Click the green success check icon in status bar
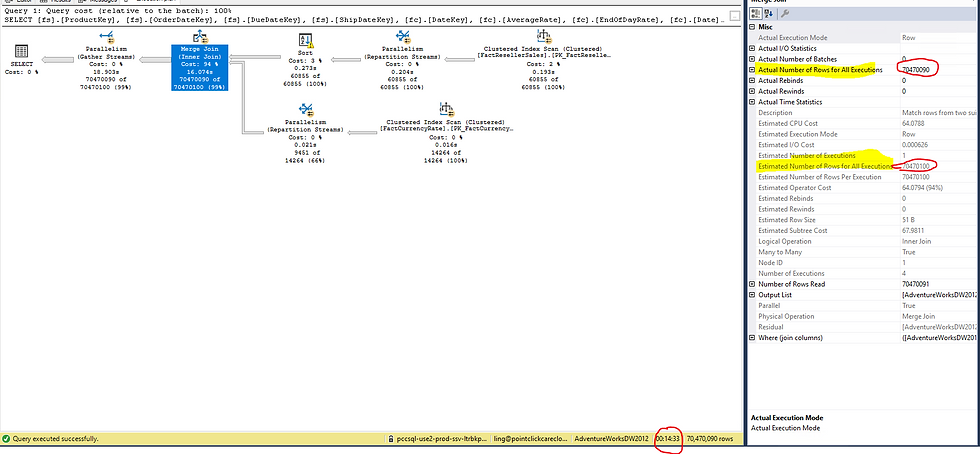 tap(6, 439)
